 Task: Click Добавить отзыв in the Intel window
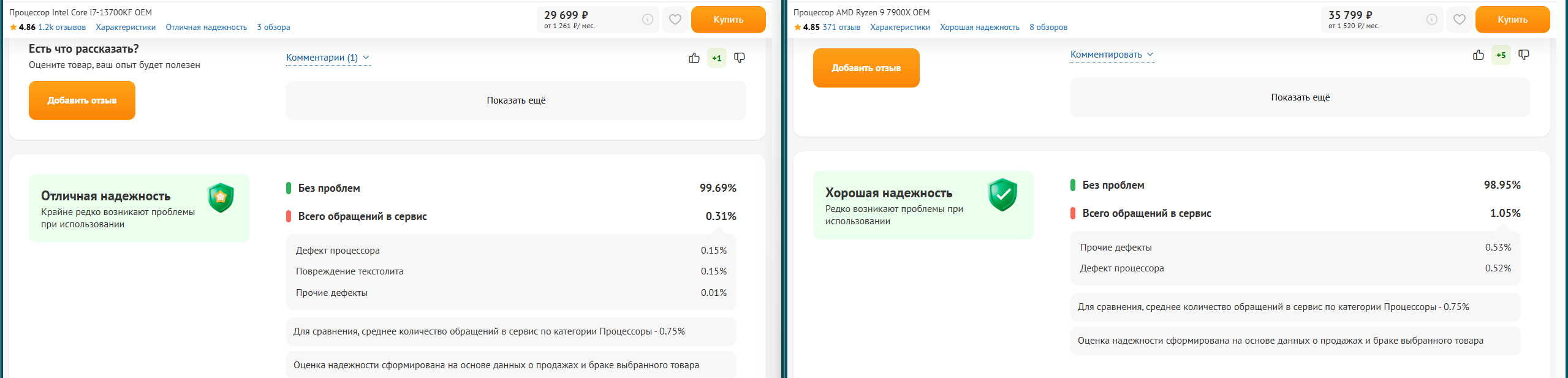coord(82,100)
